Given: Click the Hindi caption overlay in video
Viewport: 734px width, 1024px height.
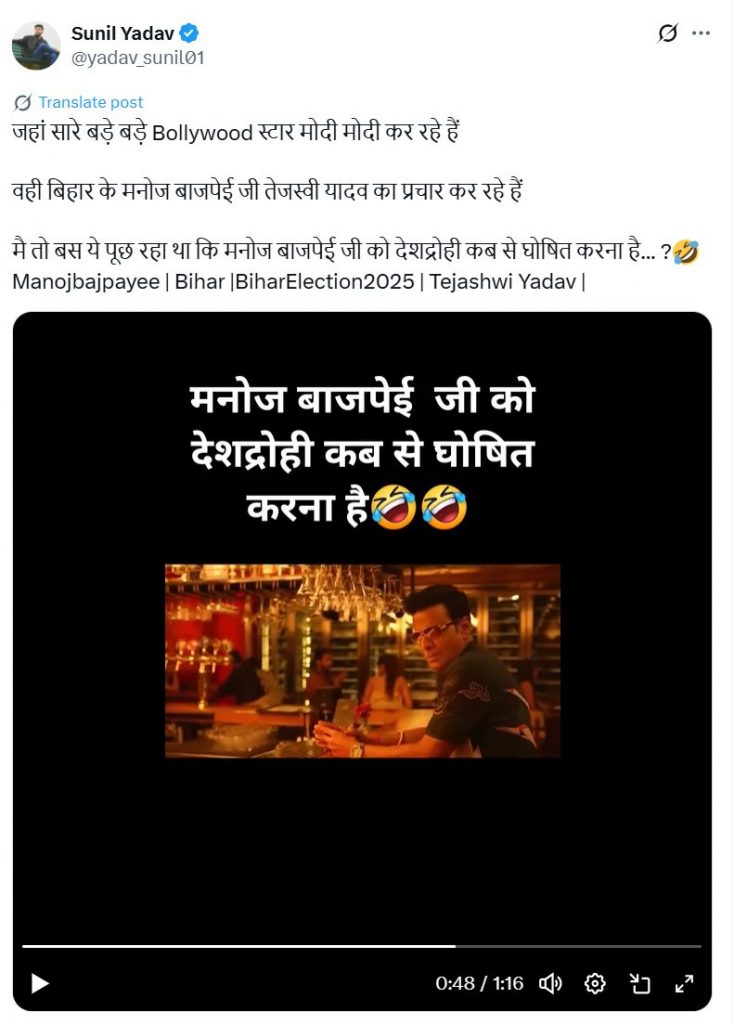Looking at the screenshot, I should [x=362, y=453].
